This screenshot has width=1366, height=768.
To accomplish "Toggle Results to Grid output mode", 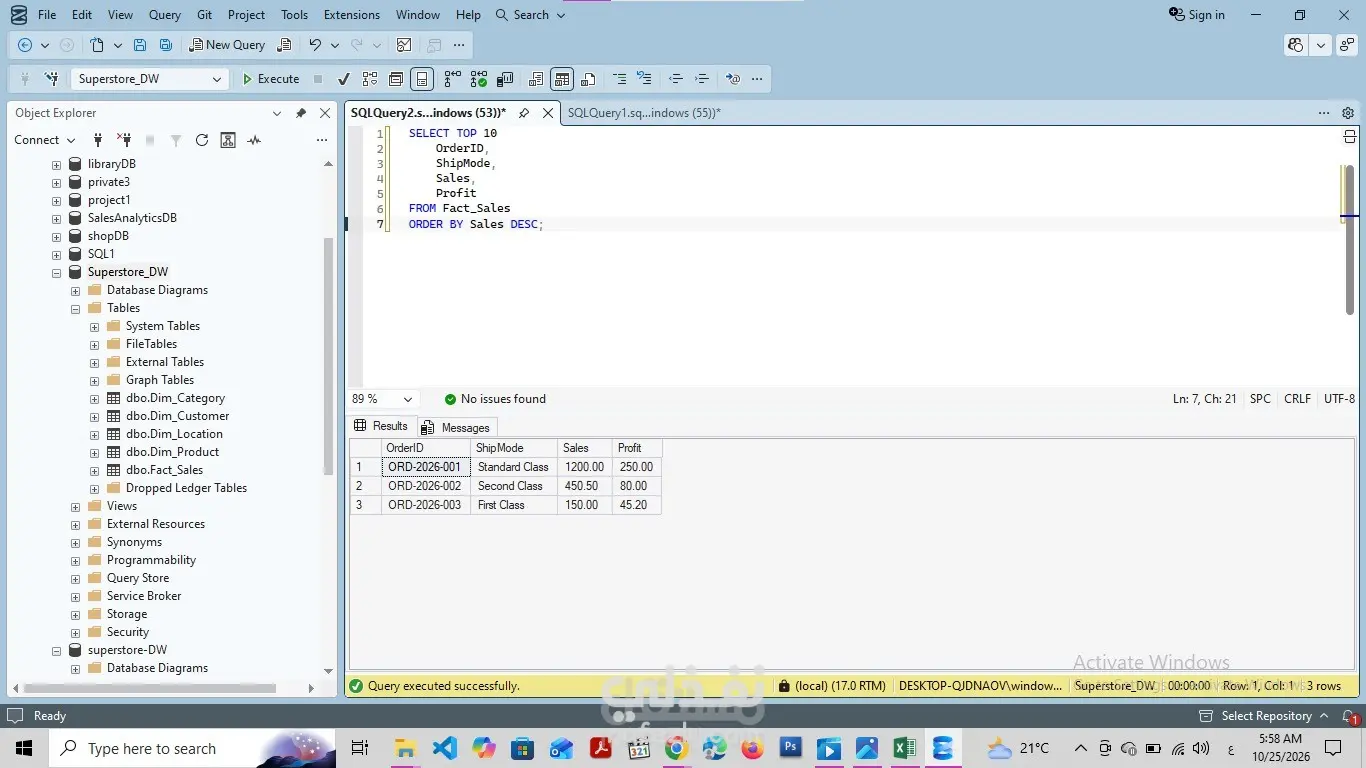I will 562,79.
